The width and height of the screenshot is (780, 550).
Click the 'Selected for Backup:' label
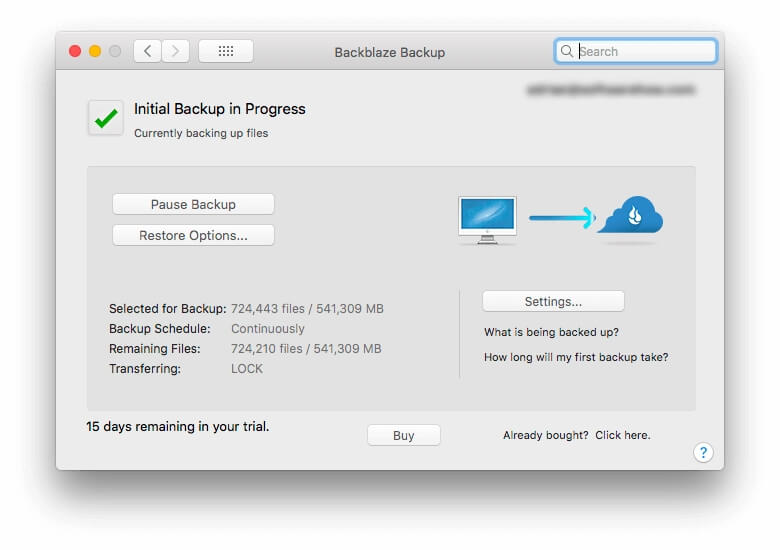coord(168,309)
